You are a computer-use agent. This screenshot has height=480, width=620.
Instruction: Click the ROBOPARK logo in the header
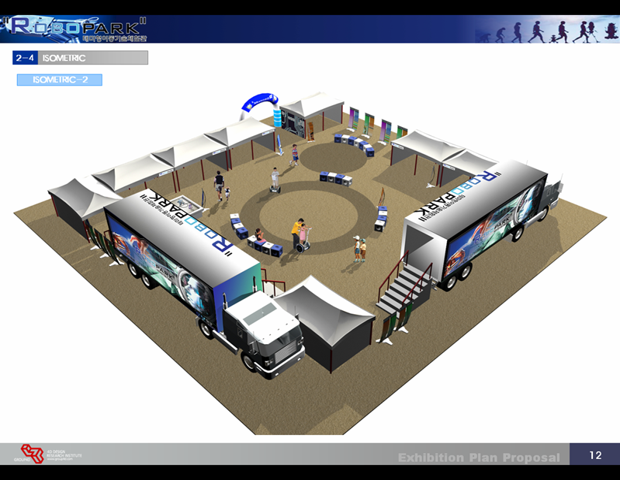(74, 28)
